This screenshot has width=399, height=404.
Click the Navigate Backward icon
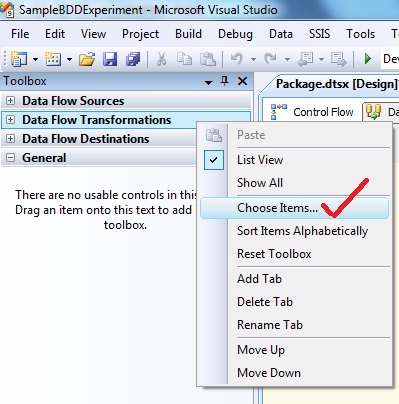tap(305, 59)
